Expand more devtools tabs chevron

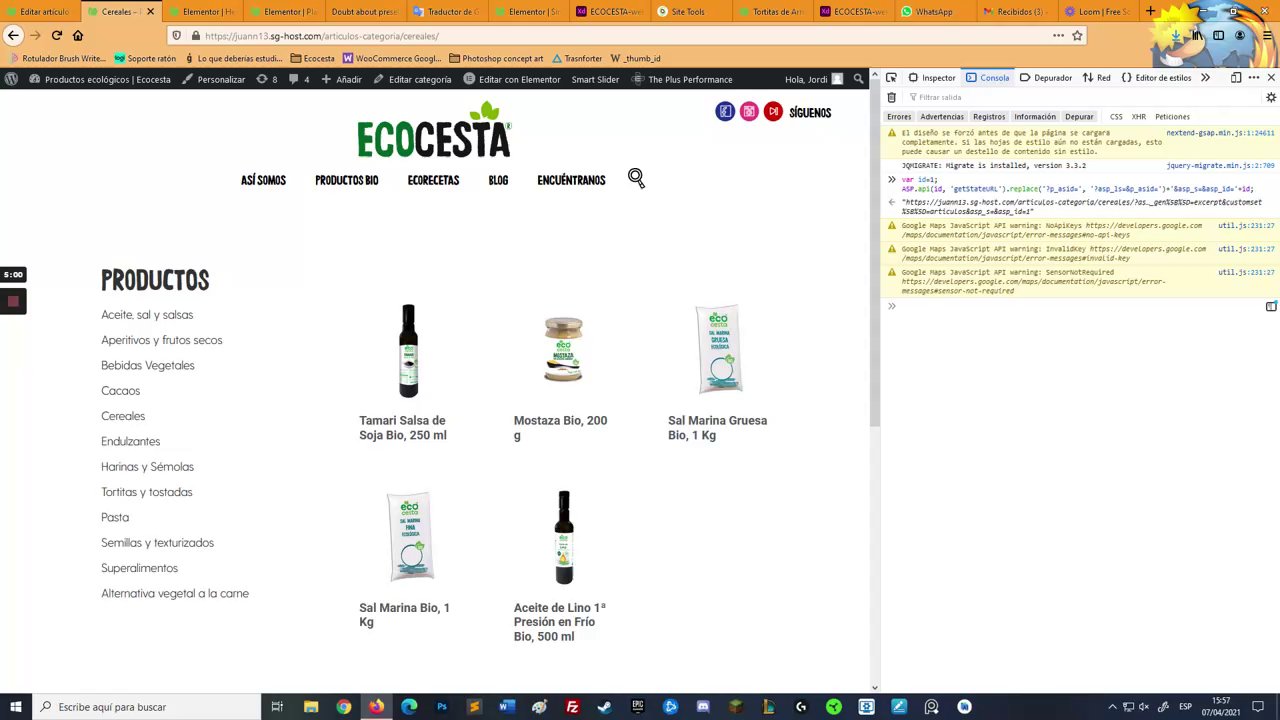click(1205, 77)
